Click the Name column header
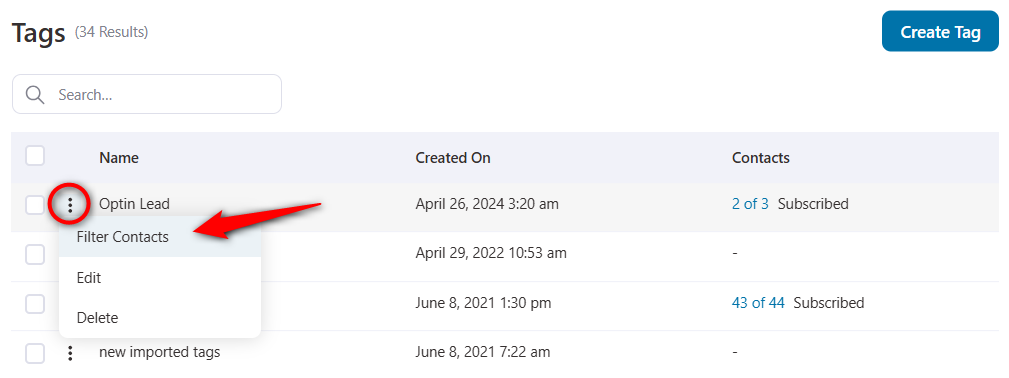1009x378 pixels. (x=119, y=158)
